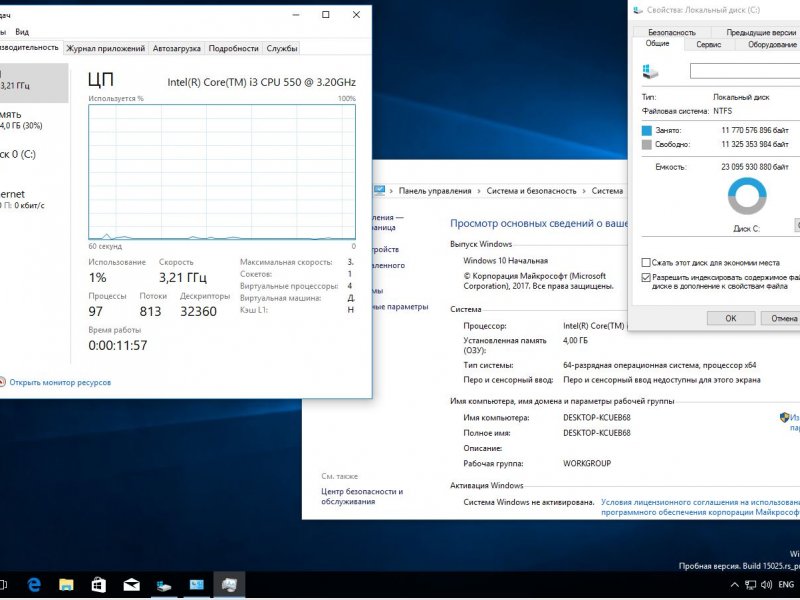This screenshot has width=800, height=600.
Task: Click the Система Windows не активирована text
Action: click(x=529, y=502)
